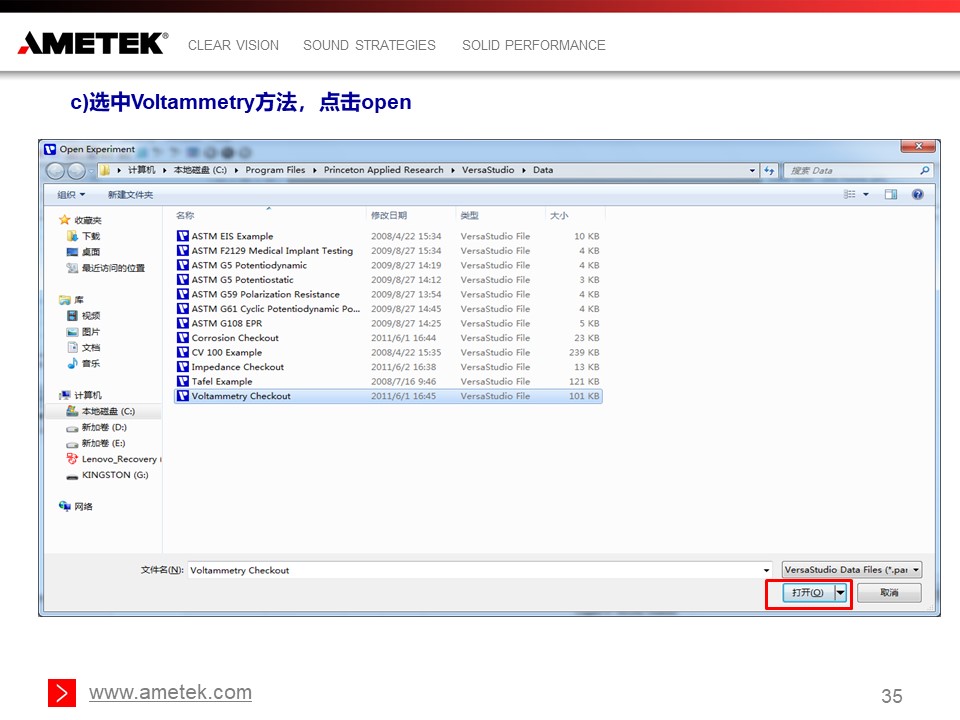
Task: Select the KINGSTON (G:) drive
Action: pos(107,475)
